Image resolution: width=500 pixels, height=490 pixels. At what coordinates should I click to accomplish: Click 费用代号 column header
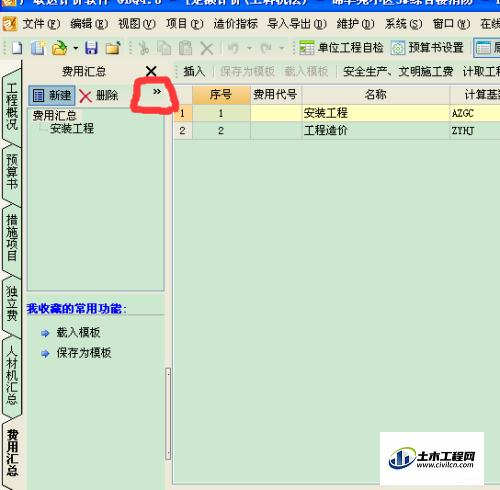(x=276, y=95)
